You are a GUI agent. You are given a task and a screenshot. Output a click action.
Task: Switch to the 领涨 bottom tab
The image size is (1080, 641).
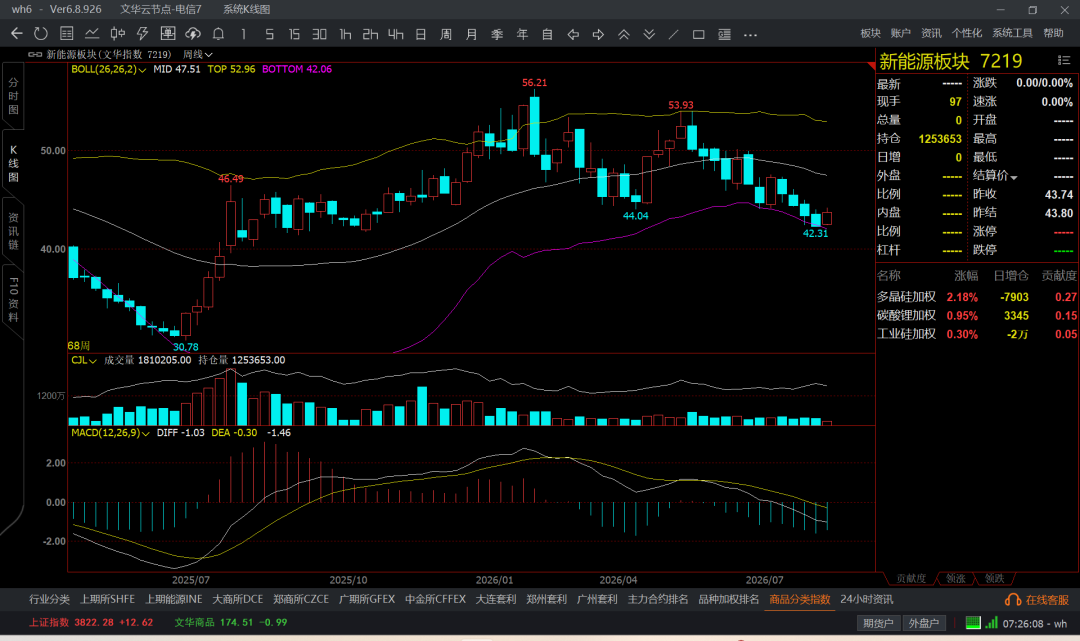click(955, 578)
